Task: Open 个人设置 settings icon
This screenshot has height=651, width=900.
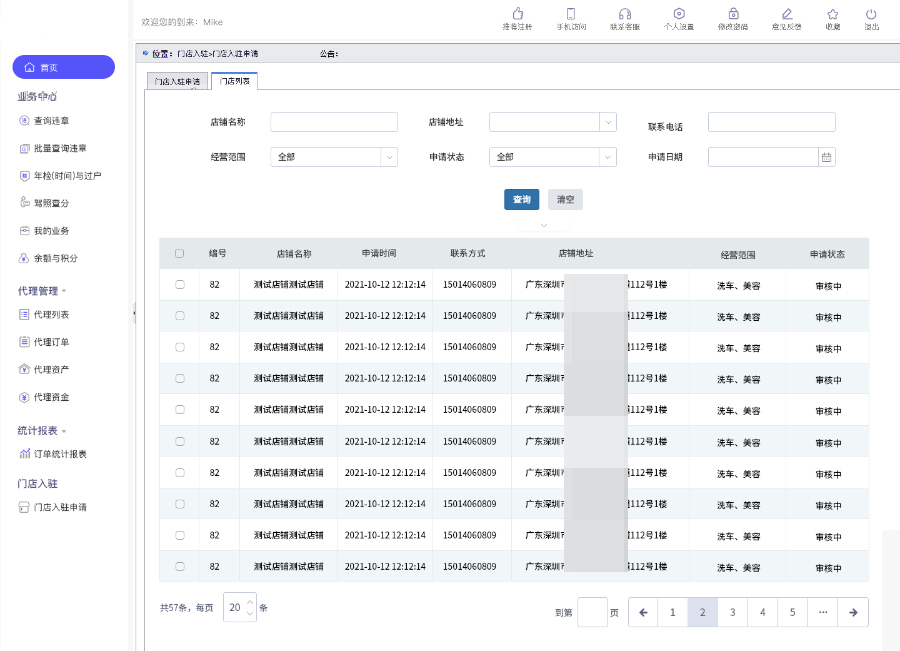Action: 679,13
